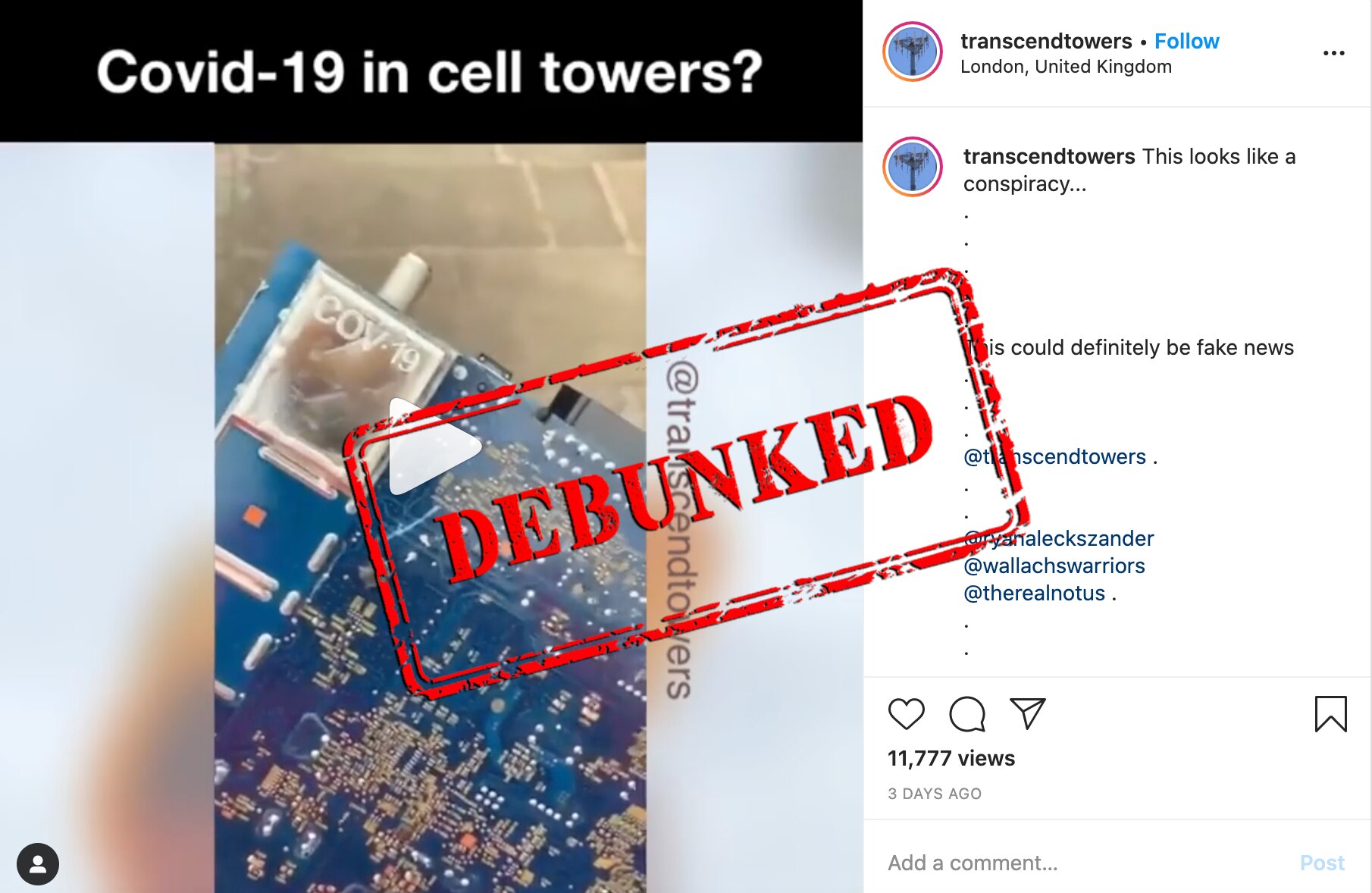Save post with bookmark icon
The width and height of the screenshot is (1372, 893).
[1330, 714]
